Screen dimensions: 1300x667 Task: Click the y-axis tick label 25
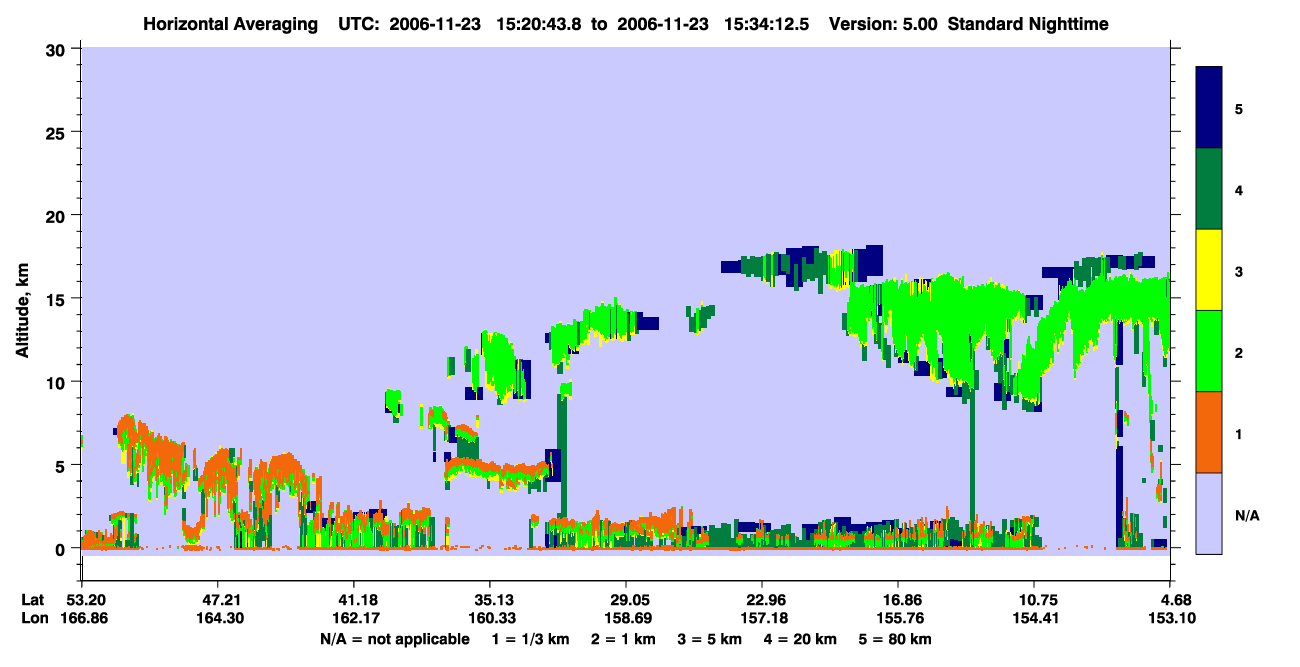point(58,132)
